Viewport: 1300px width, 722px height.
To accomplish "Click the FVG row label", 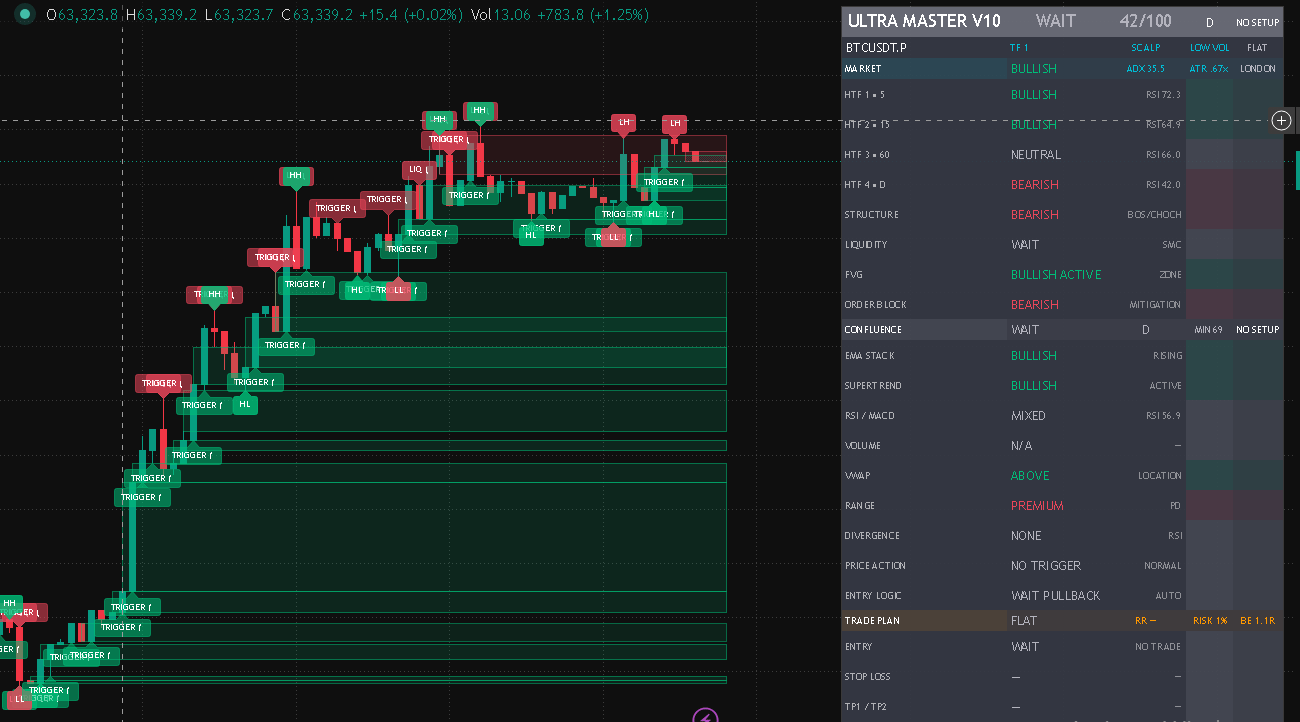I will point(854,275).
